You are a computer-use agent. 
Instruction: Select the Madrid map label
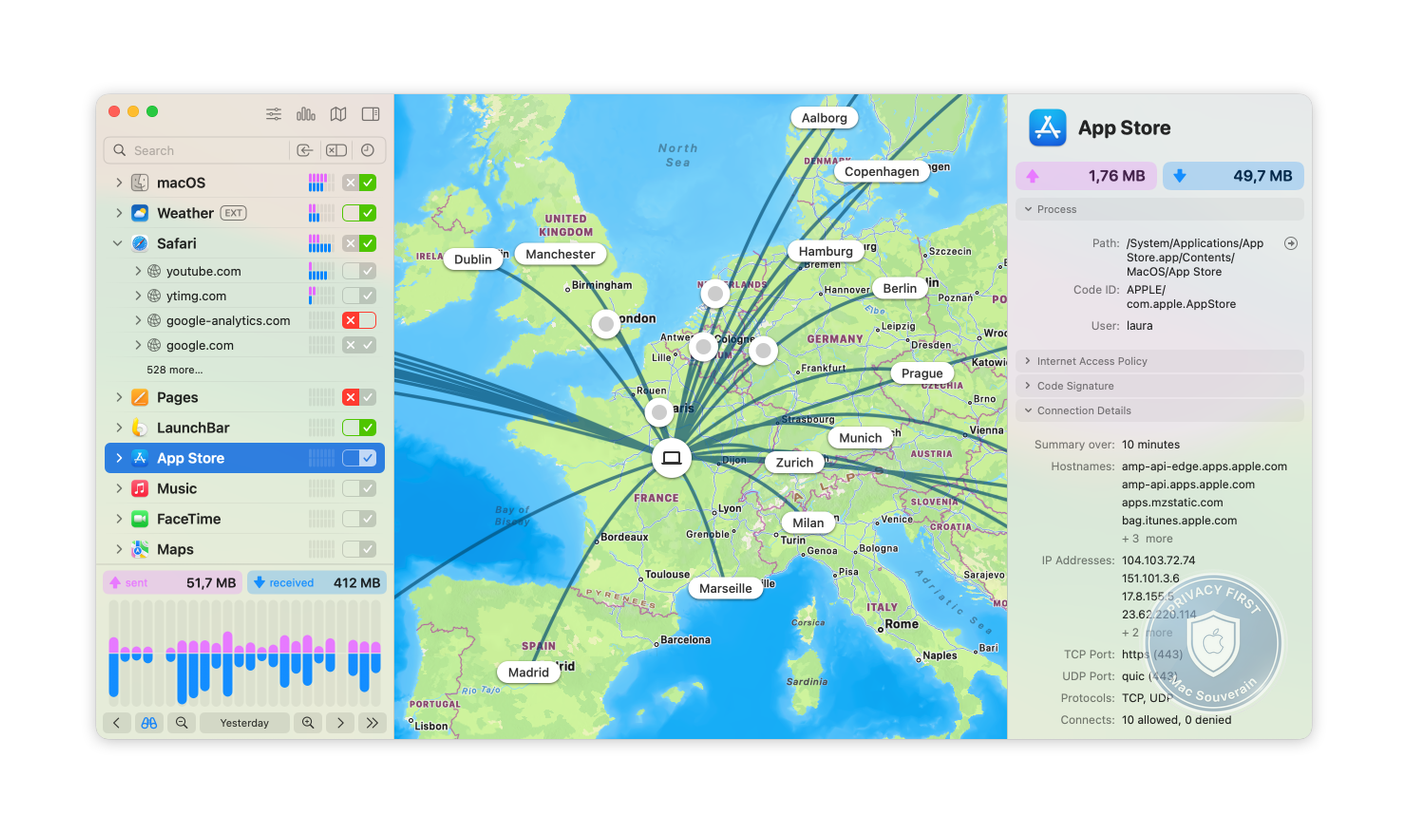pos(529,672)
